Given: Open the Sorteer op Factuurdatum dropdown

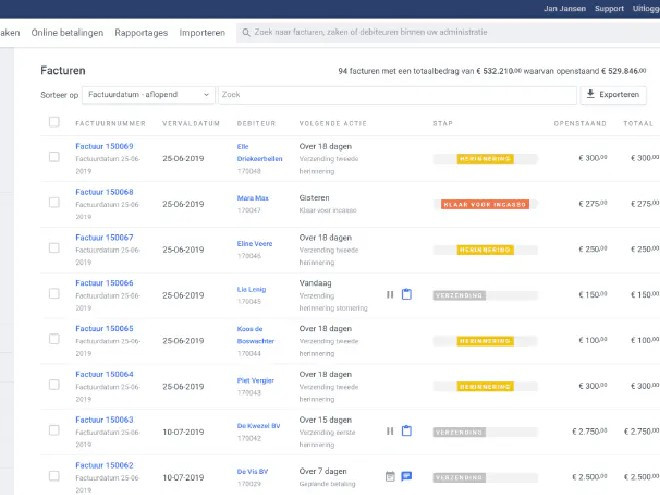Looking at the screenshot, I should pyautogui.click(x=149, y=95).
